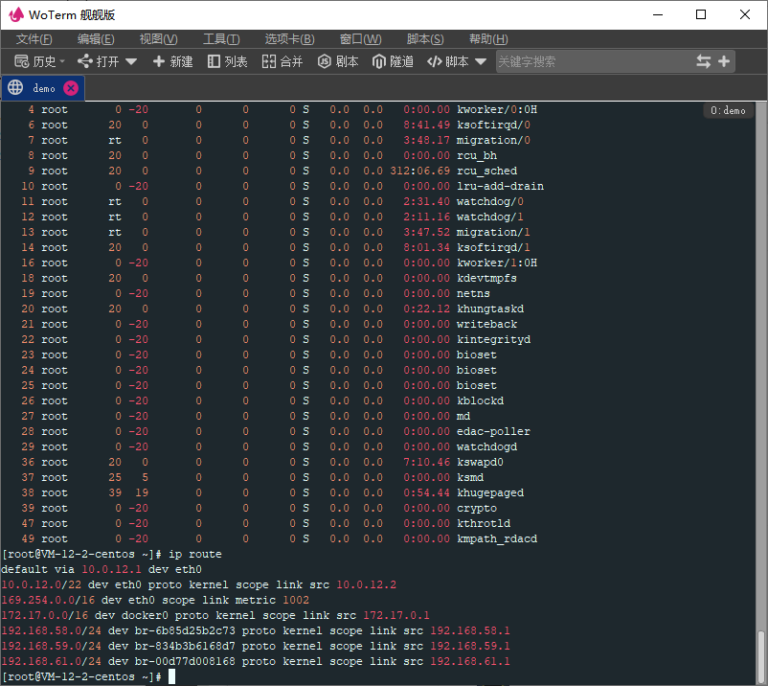The height and width of the screenshot is (686, 768).
Task: Click the plus icon right of search box
Action: pos(725,62)
